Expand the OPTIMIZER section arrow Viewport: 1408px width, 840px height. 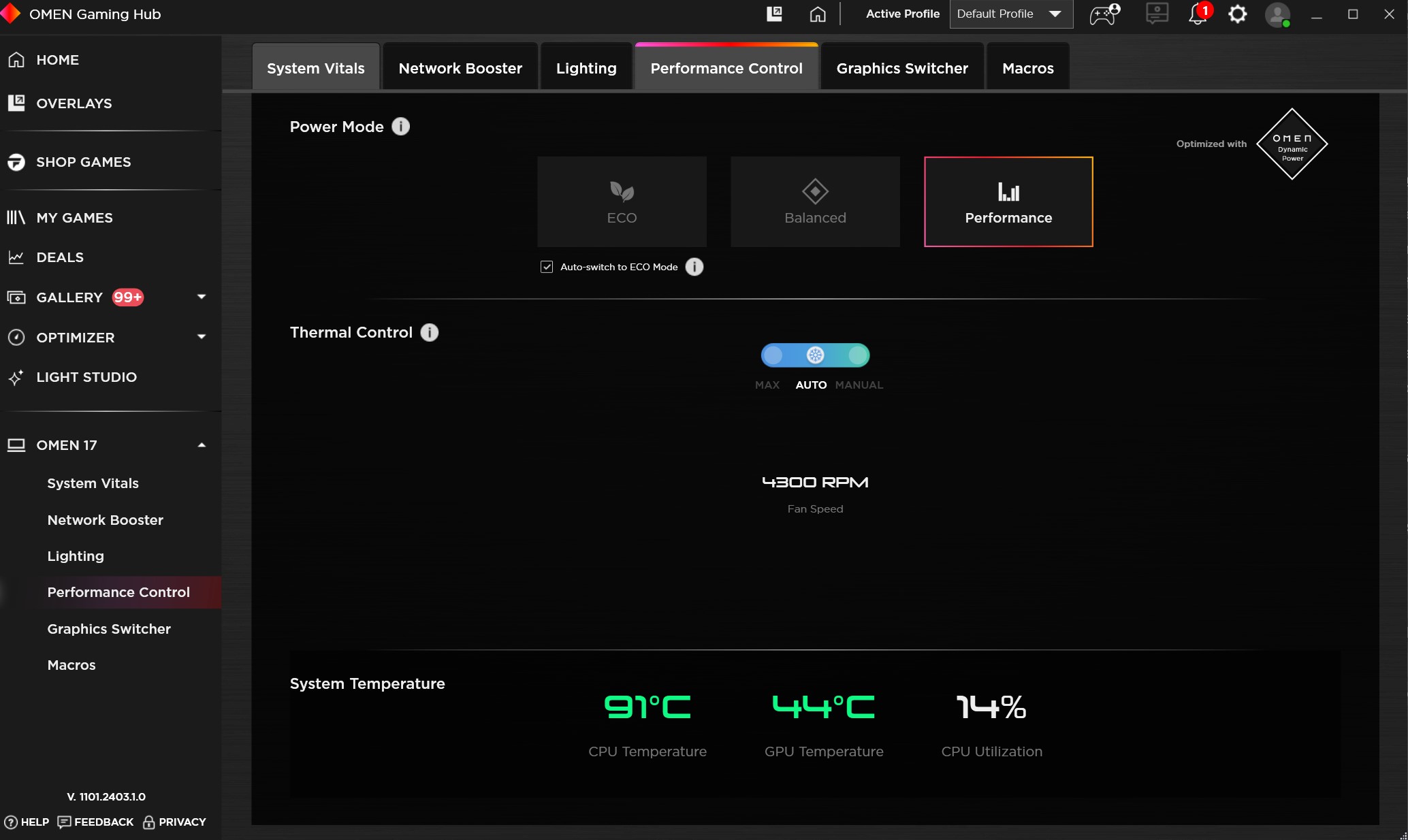pos(202,337)
